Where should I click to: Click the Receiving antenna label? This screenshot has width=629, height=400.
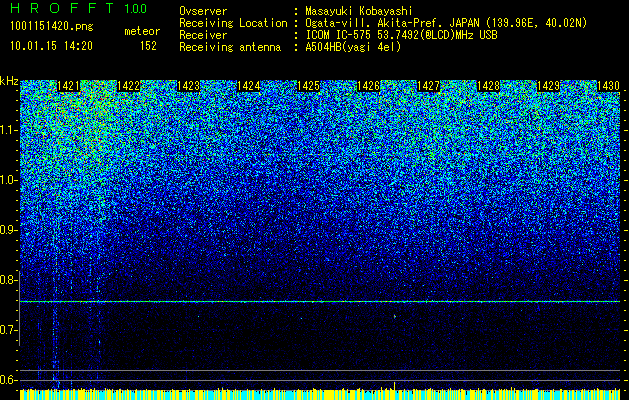[x=230, y=47]
